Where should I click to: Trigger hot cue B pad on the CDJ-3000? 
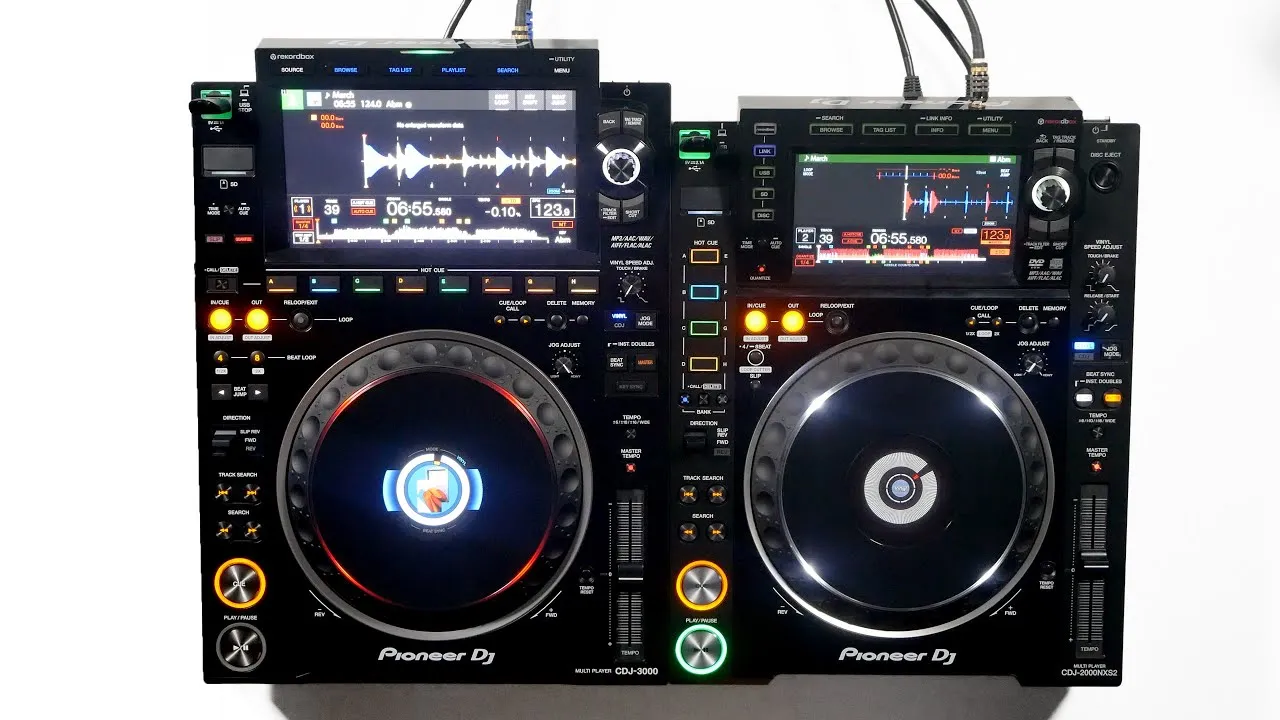coord(325,284)
